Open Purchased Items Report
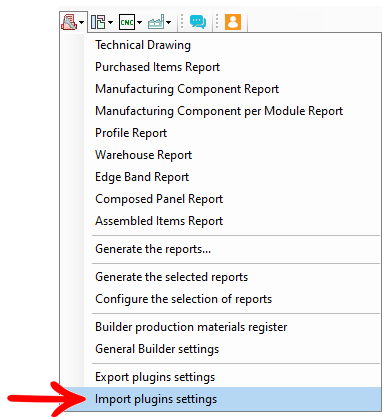 (x=157, y=67)
